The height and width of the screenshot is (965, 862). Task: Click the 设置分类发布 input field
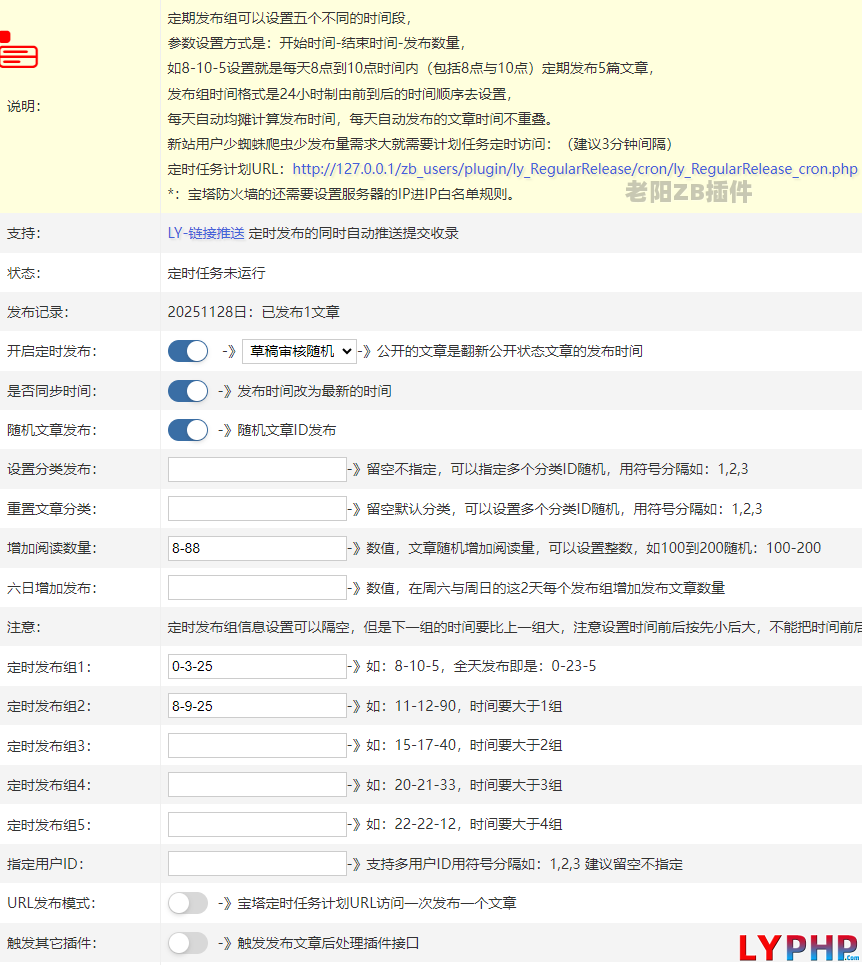pyautogui.click(x=257, y=469)
